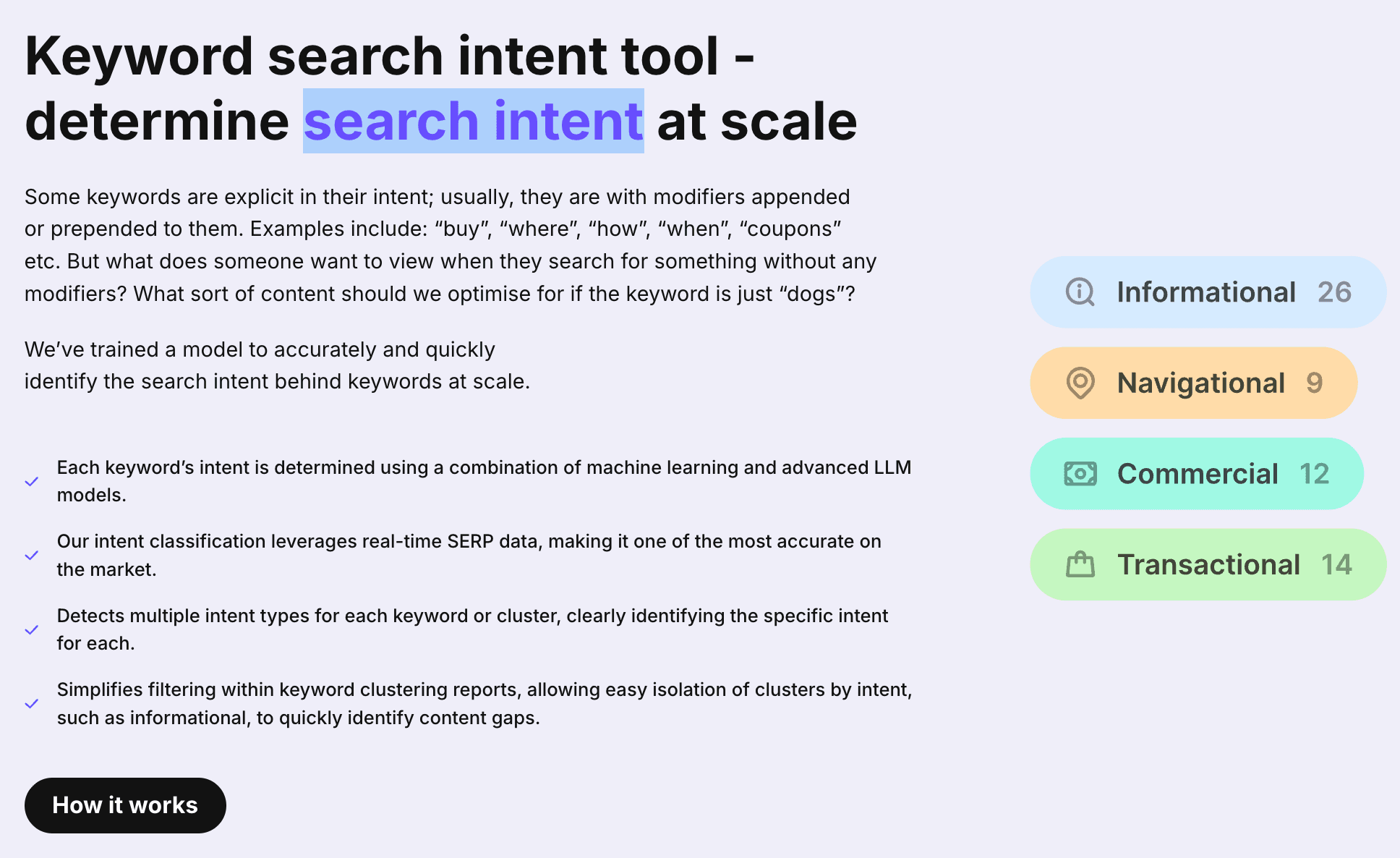Select the Navigational intent badge
Viewport: 1400px width, 858px height.
pyautogui.click(x=1193, y=383)
